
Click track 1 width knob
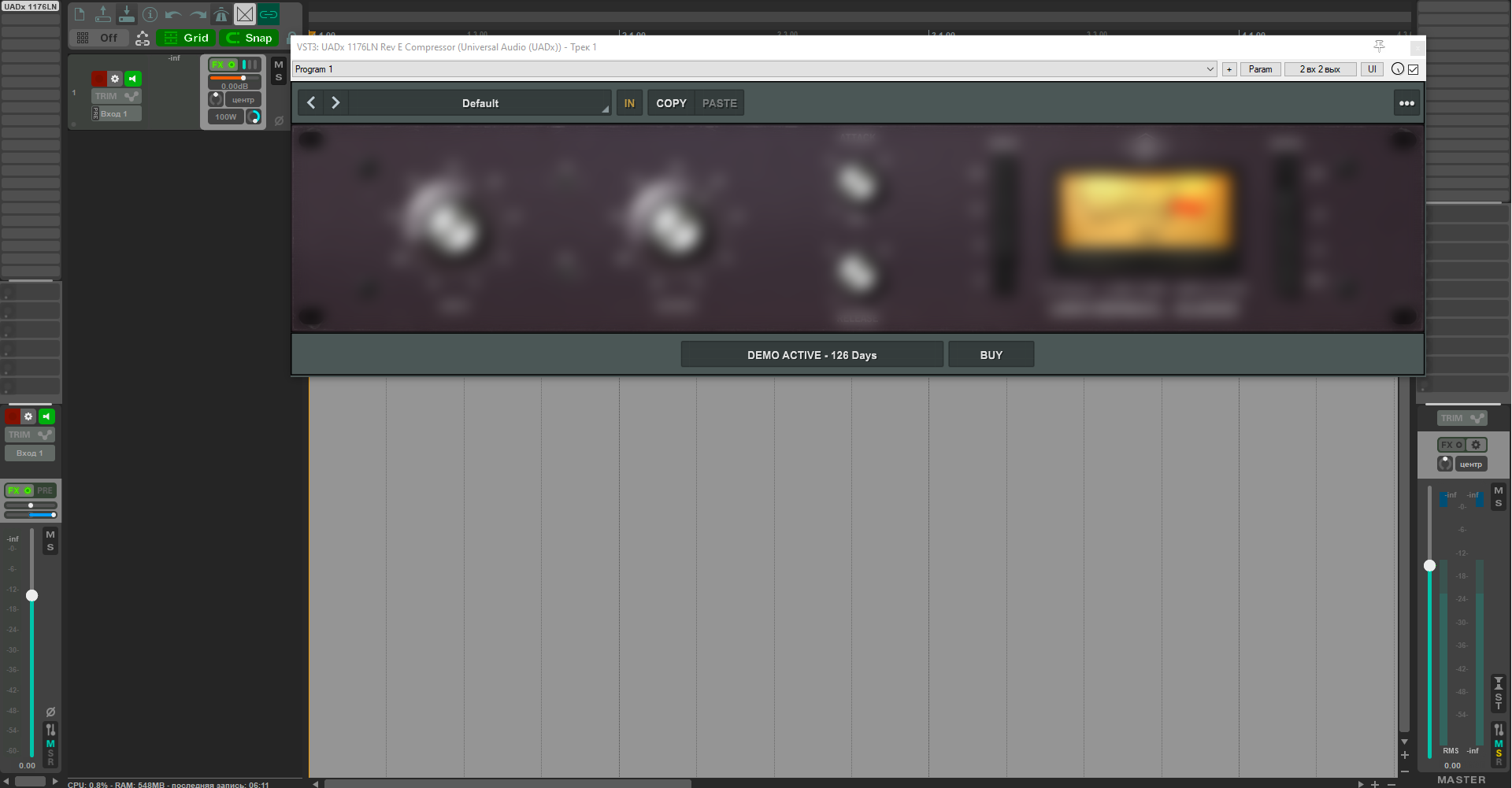coord(254,117)
